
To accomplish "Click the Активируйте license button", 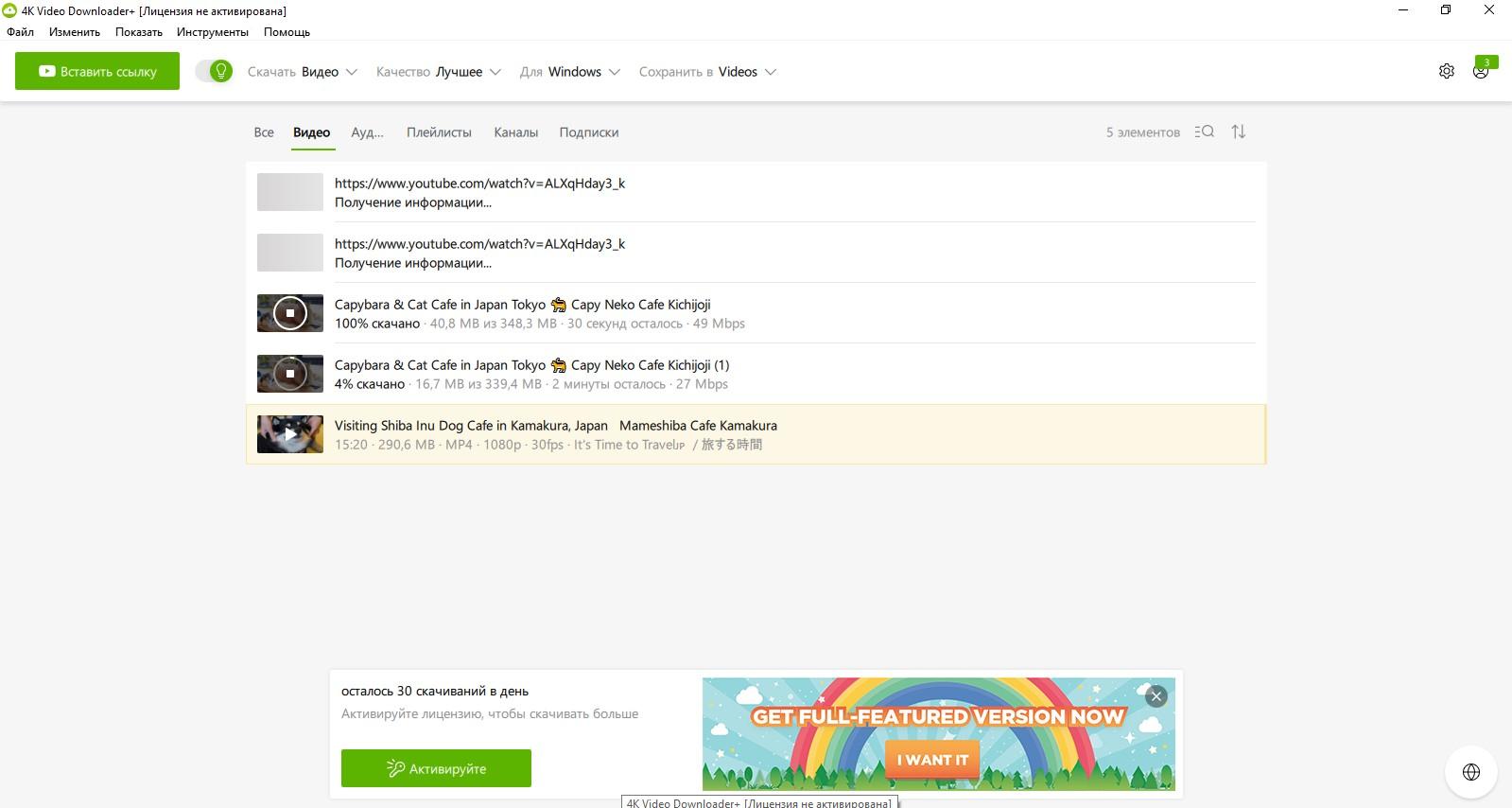I will click(x=436, y=768).
